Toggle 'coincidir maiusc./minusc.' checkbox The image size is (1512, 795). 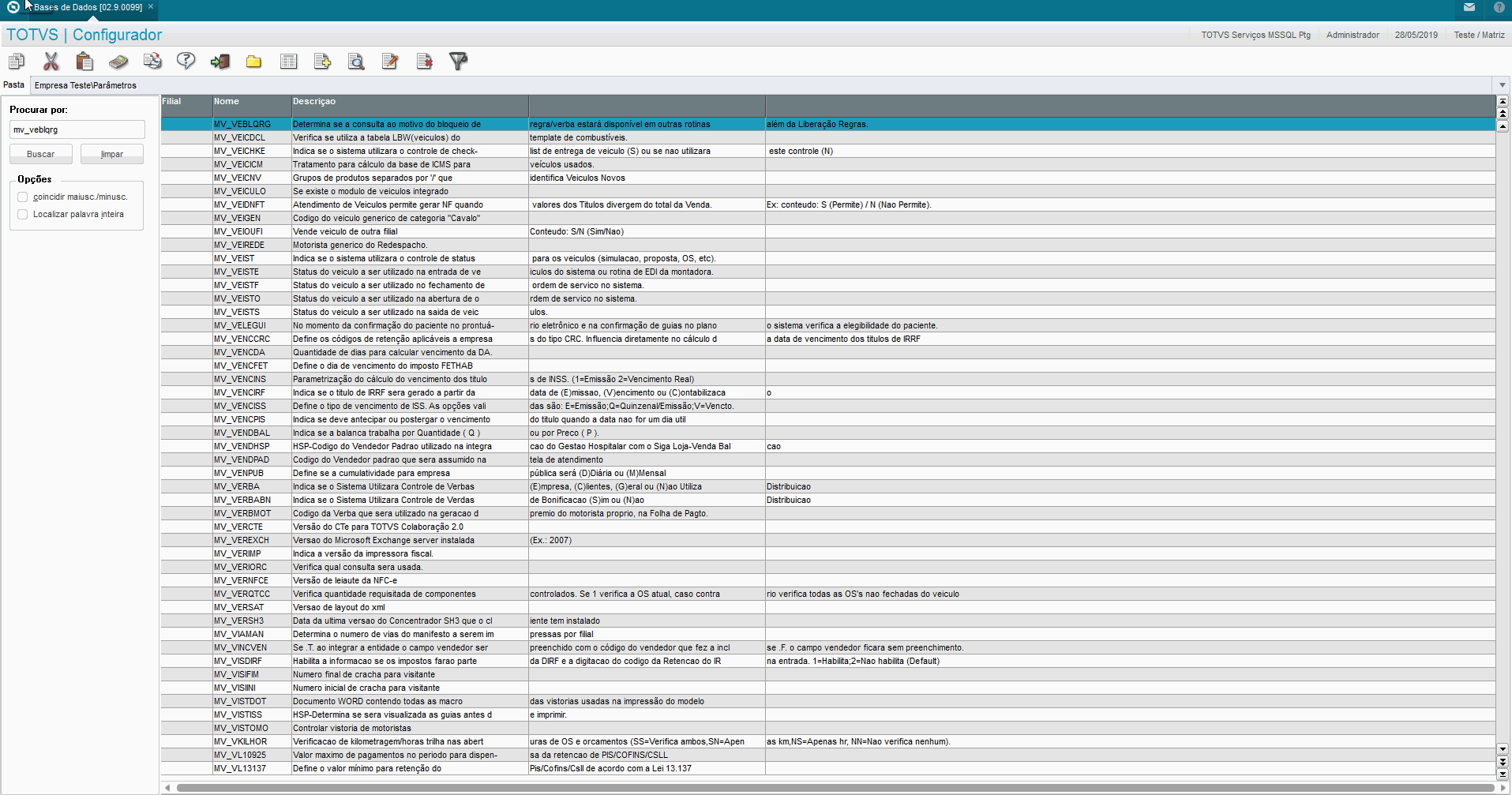(22, 197)
